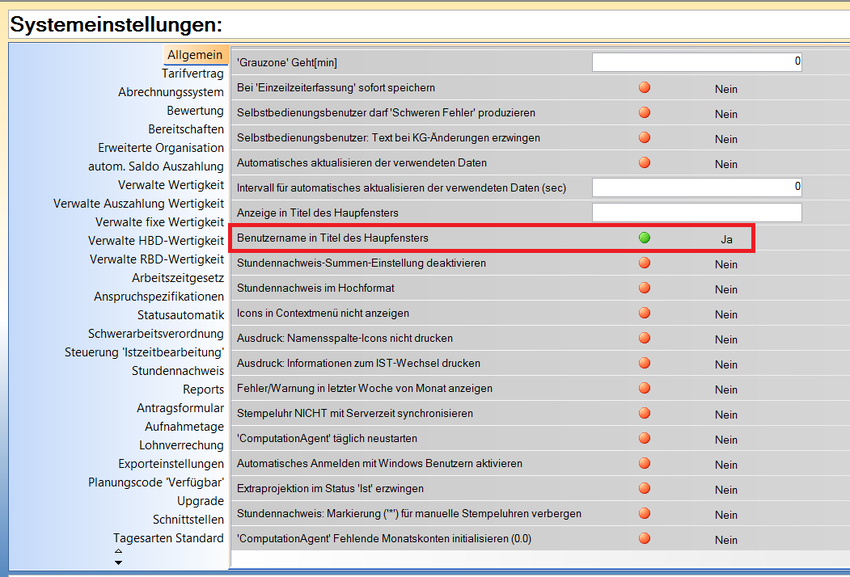Go to the Stundennachweis settings
This screenshot has width=850, height=577.
[177, 371]
